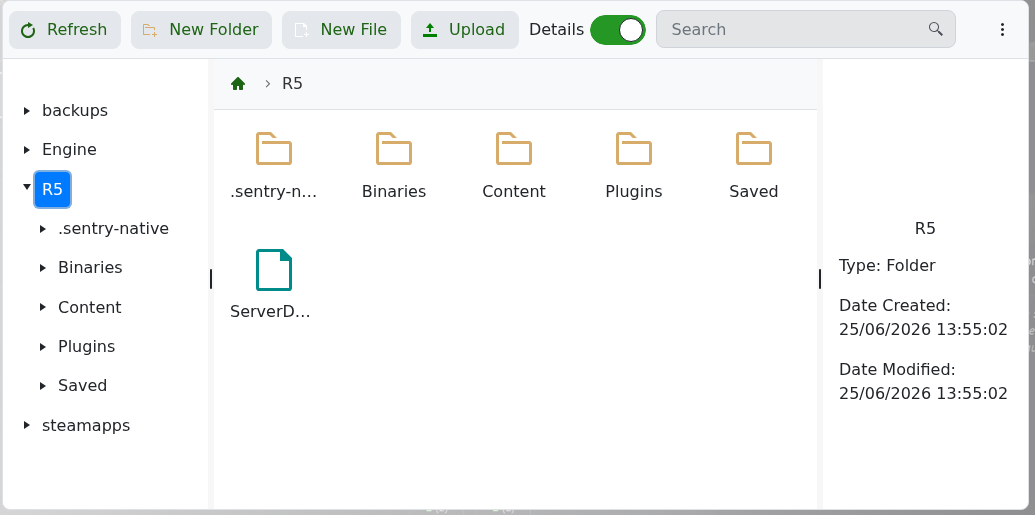Viewport: 1035px width, 515px height.
Task: Create a New Folder
Action: coord(201,30)
